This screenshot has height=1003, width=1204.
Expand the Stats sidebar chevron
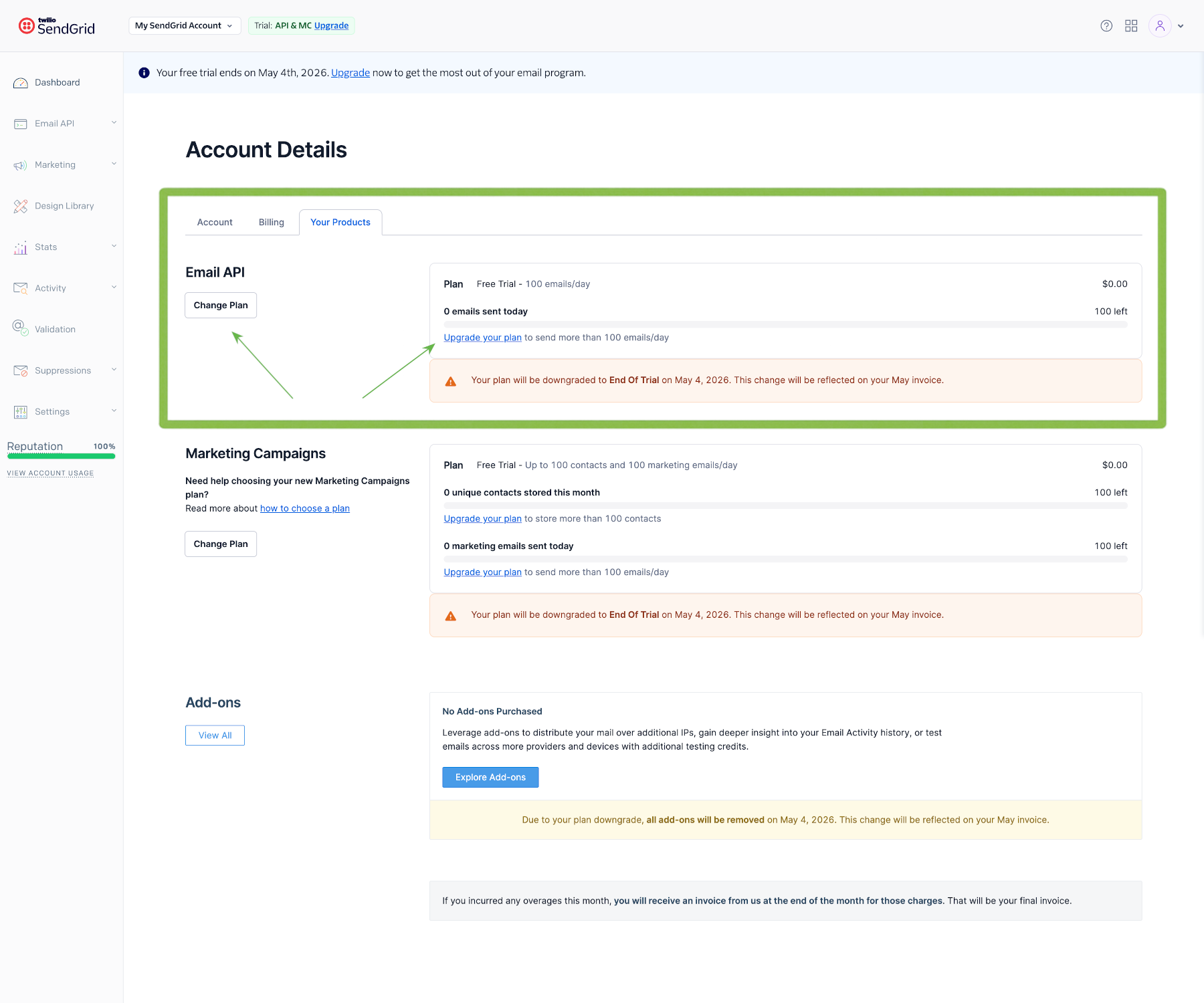point(114,246)
